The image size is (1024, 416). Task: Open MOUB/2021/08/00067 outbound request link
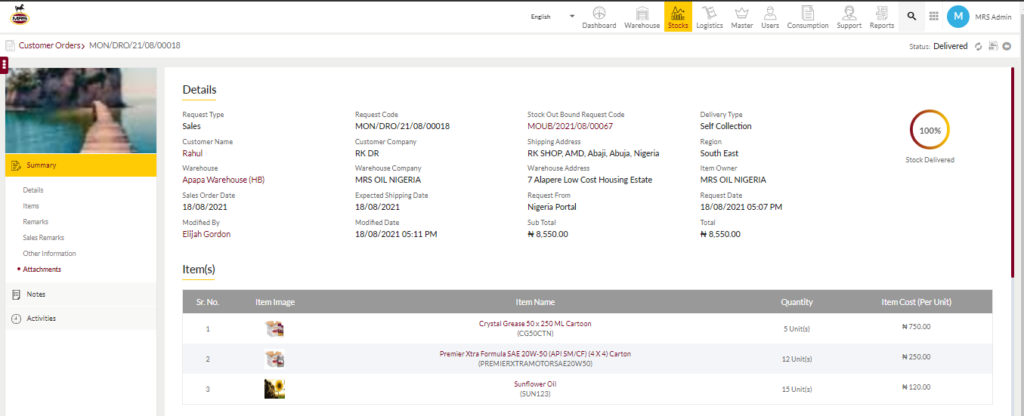(570, 126)
